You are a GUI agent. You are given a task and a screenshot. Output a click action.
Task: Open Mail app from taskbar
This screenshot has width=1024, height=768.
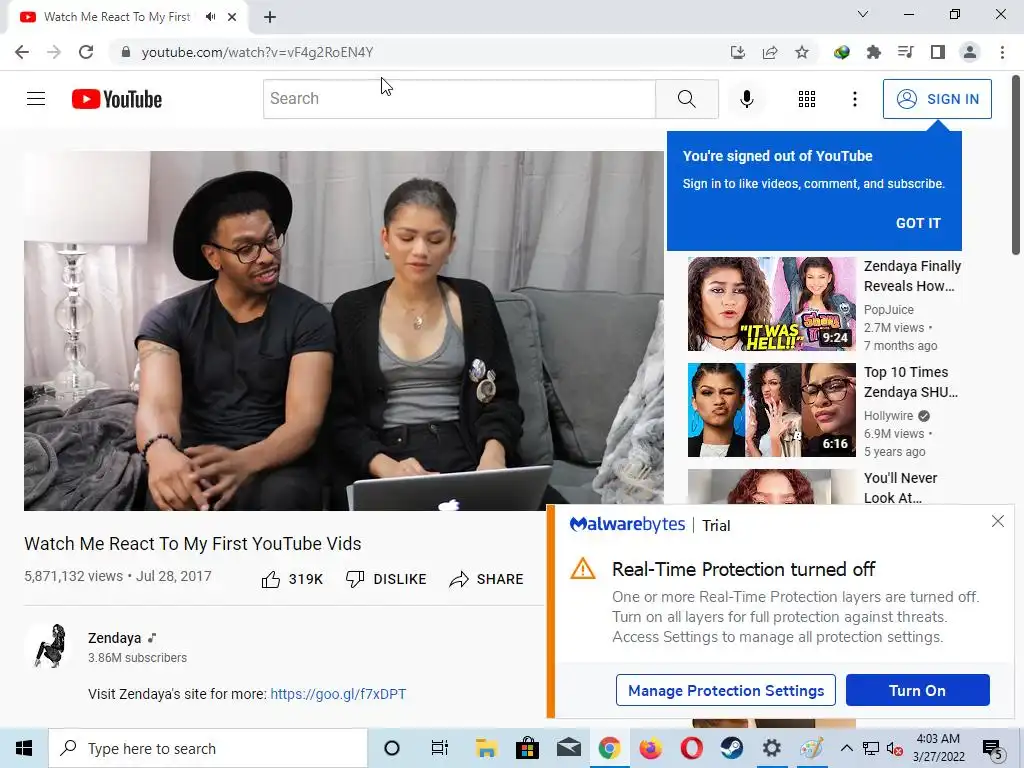tap(568, 748)
